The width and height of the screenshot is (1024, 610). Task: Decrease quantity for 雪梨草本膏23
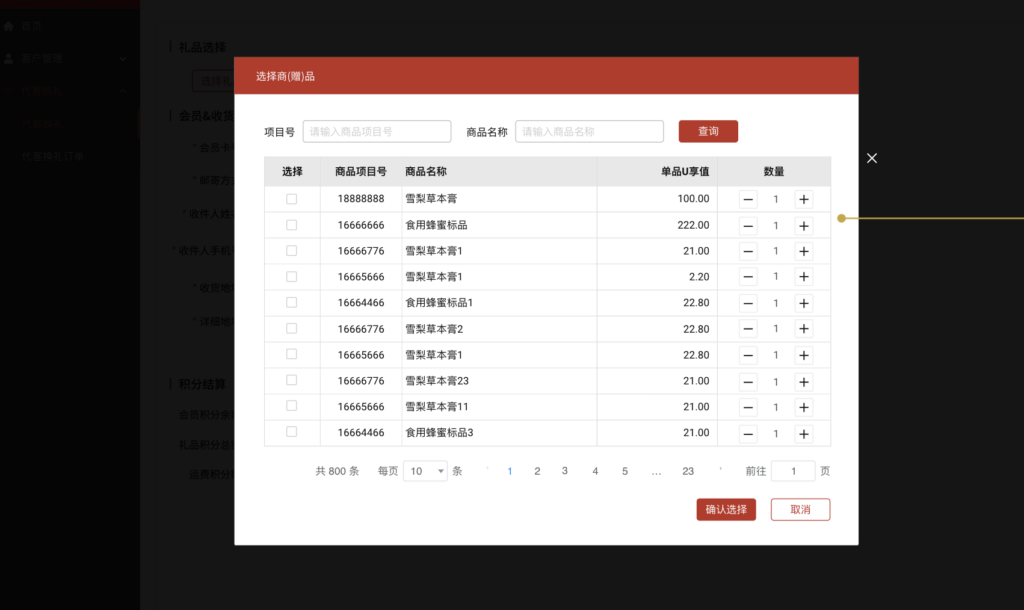point(748,381)
